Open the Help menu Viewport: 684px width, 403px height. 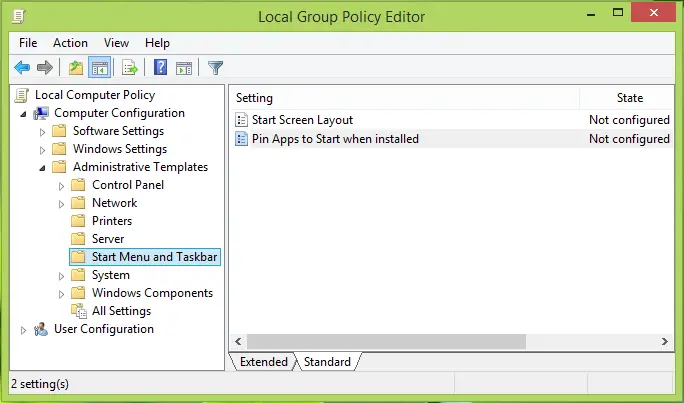(x=157, y=43)
